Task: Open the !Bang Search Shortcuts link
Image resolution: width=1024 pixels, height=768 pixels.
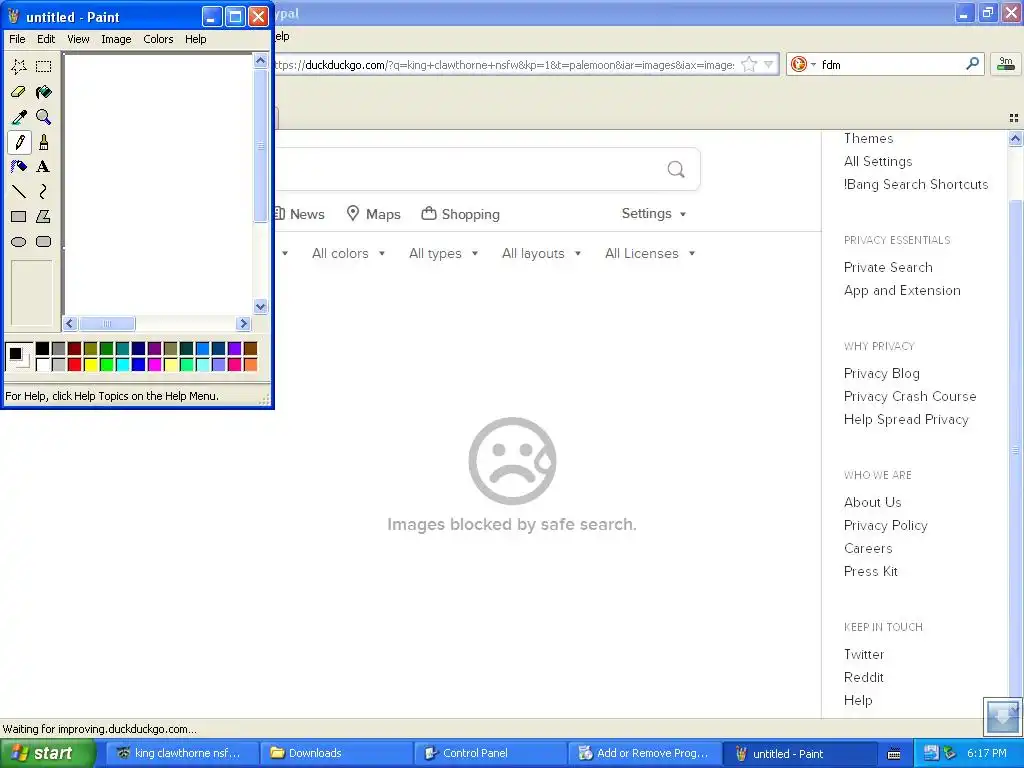Action: click(916, 184)
